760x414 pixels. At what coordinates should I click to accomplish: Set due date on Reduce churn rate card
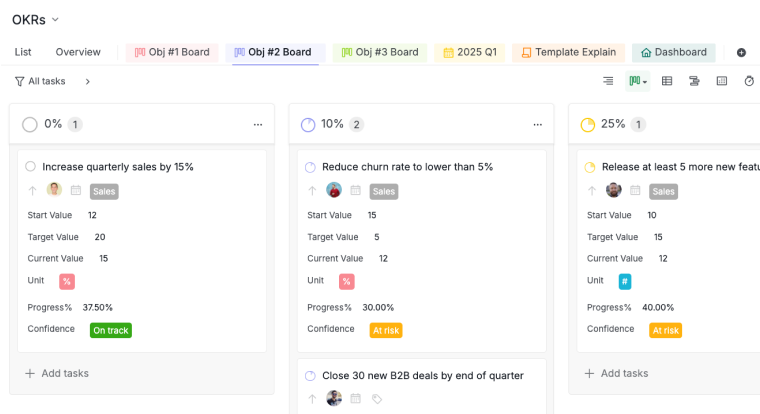356,191
